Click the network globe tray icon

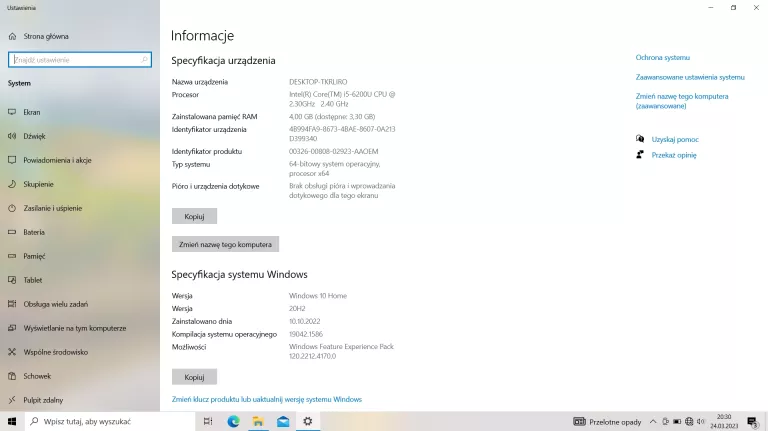pyautogui.click(x=689, y=421)
